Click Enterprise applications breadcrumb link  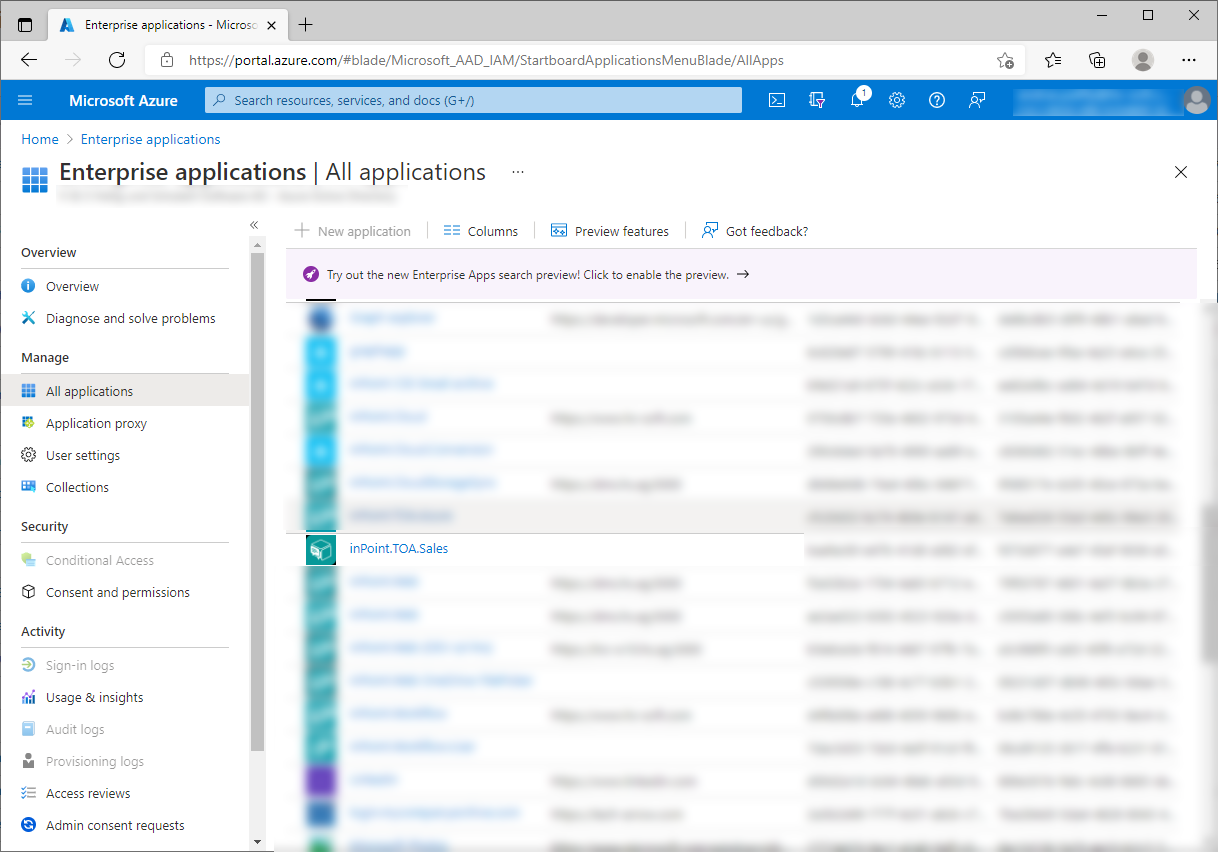pyautogui.click(x=151, y=139)
